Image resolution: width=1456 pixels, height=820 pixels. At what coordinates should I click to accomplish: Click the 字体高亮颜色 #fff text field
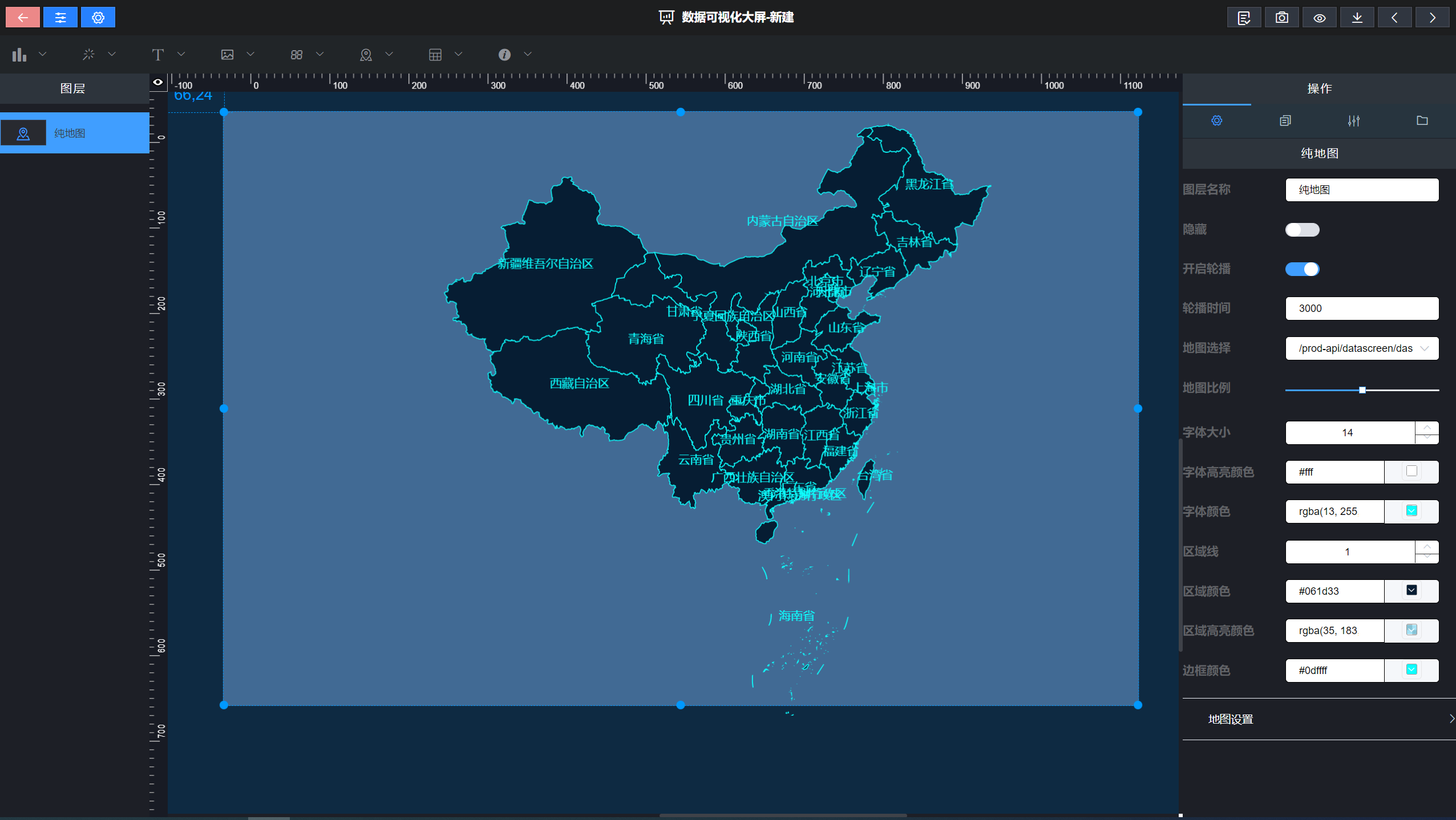1335,472
